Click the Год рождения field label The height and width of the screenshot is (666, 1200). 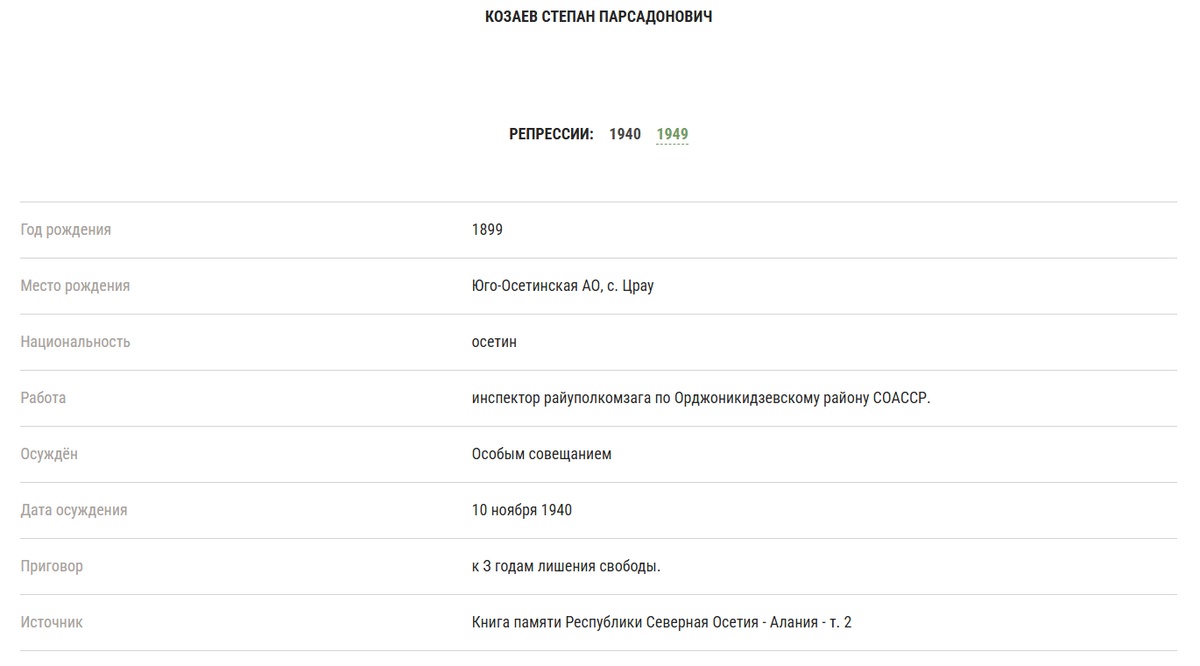[x=66, y=230]
